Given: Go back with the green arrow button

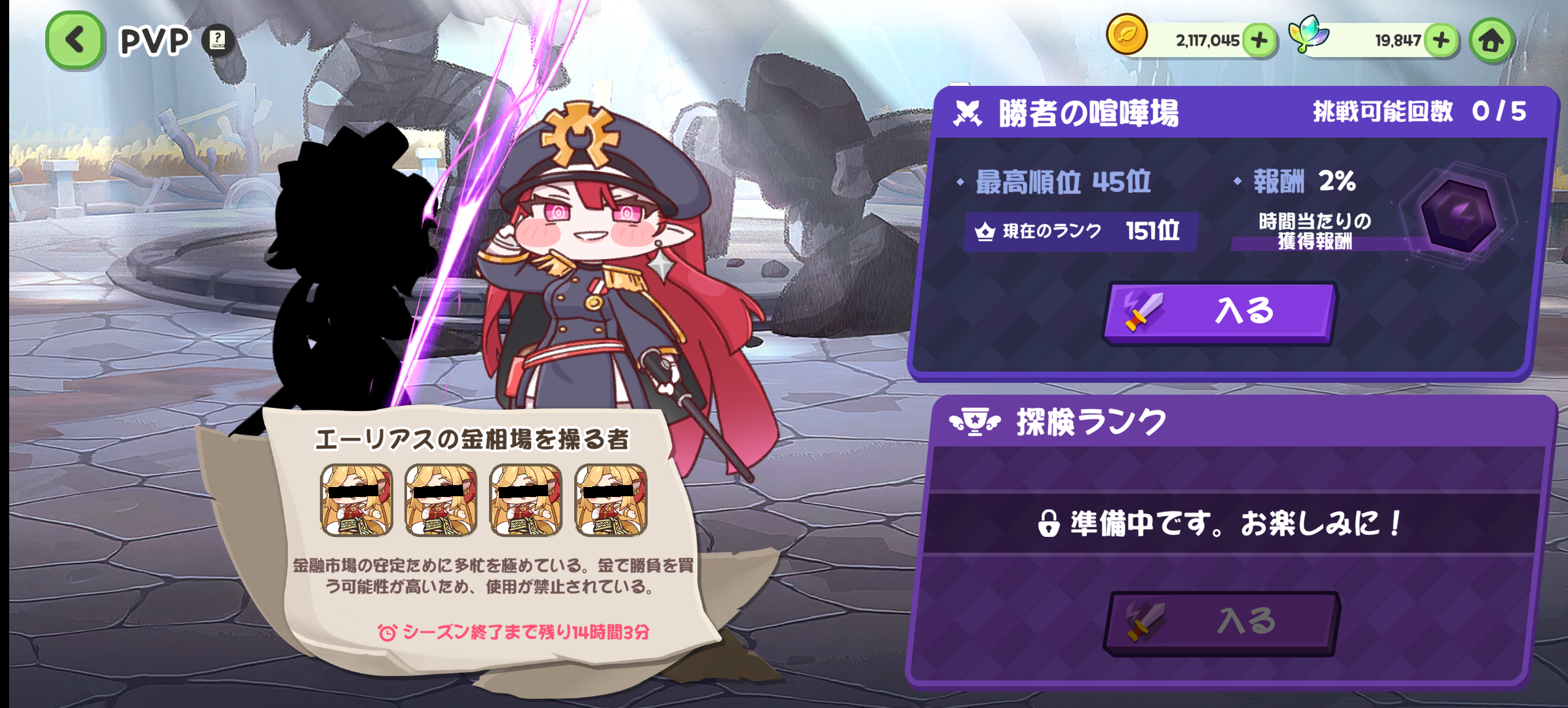Looking at the screenshot, I should click(x=75, y=40).
